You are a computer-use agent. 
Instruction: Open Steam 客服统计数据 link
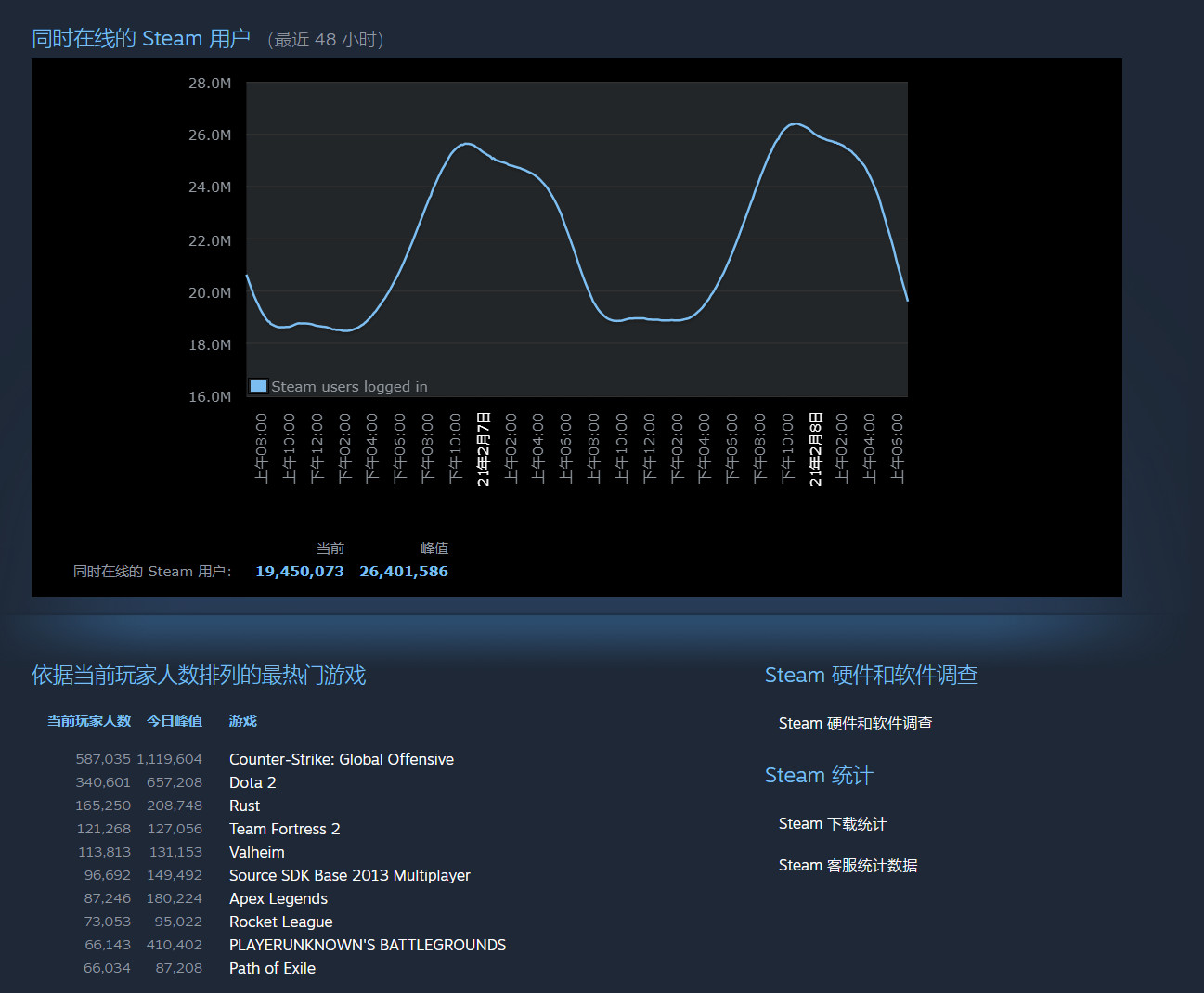pos(848,865)
